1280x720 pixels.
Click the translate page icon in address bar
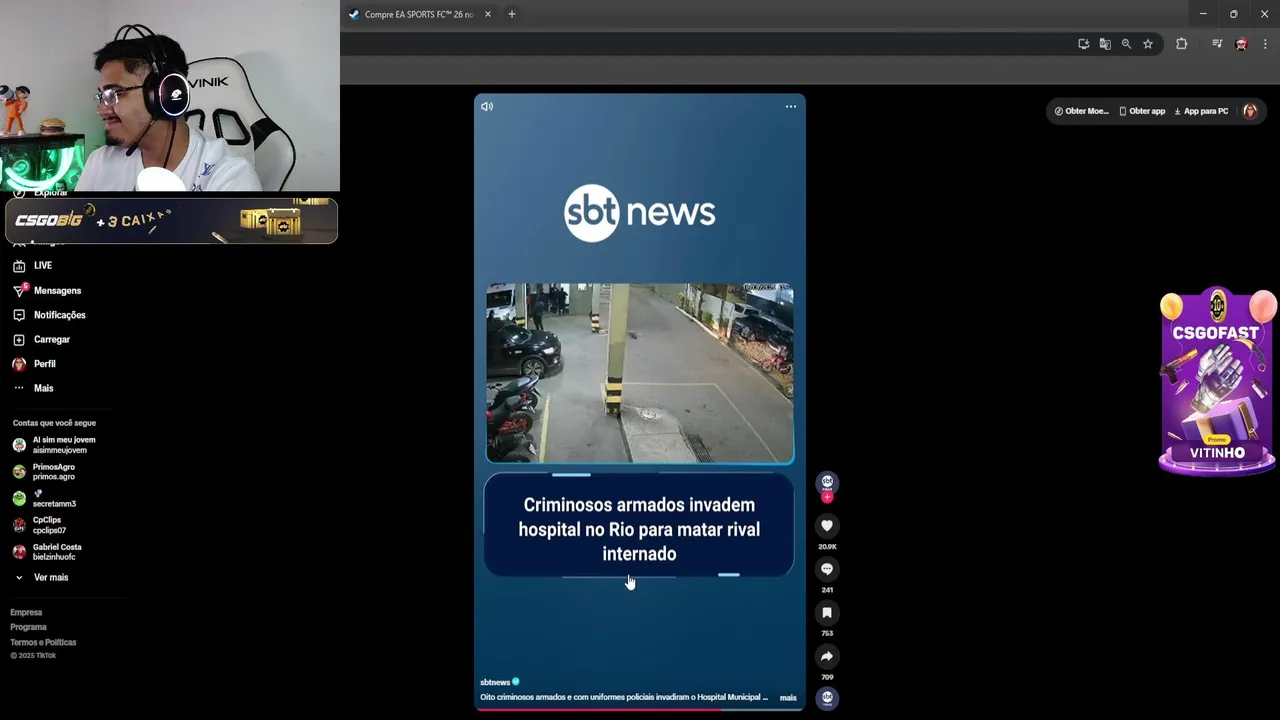click(1105, 44)
